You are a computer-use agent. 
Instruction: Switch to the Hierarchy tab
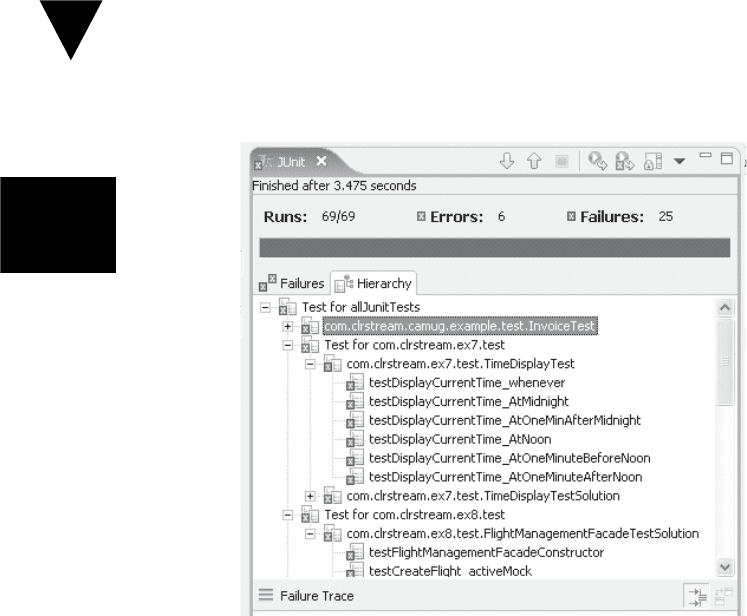pos(374,283)
